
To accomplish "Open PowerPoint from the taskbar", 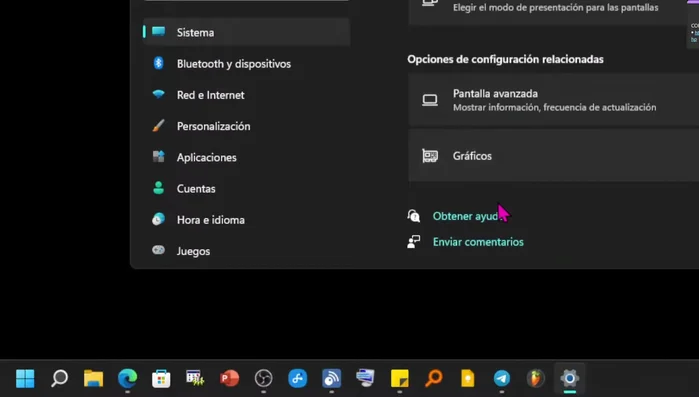I will tap(229, 378).
